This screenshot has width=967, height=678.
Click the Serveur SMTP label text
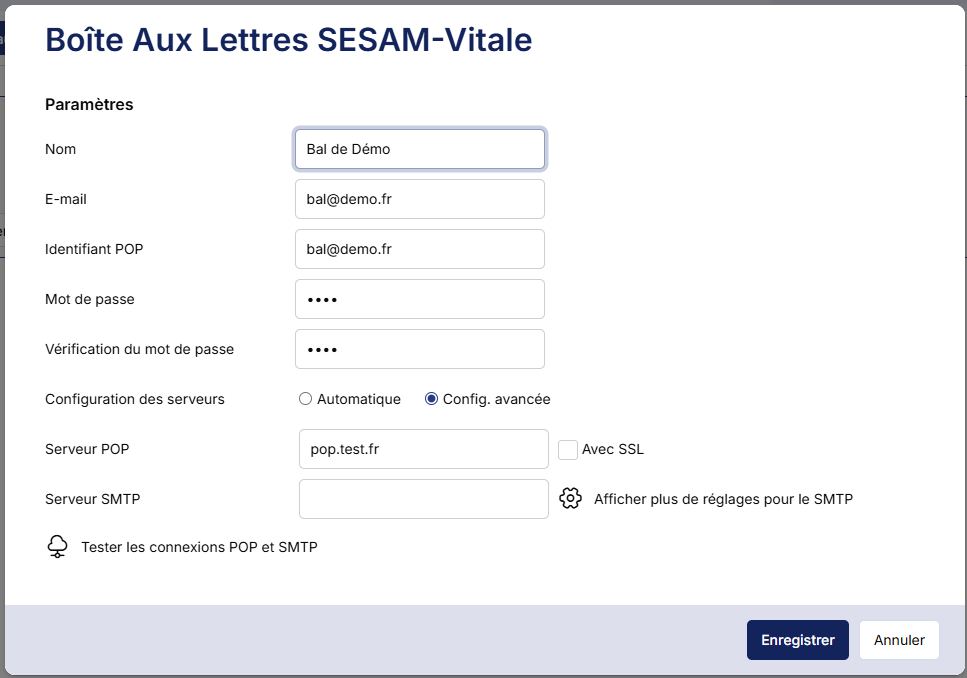click(x=93, y=499)
